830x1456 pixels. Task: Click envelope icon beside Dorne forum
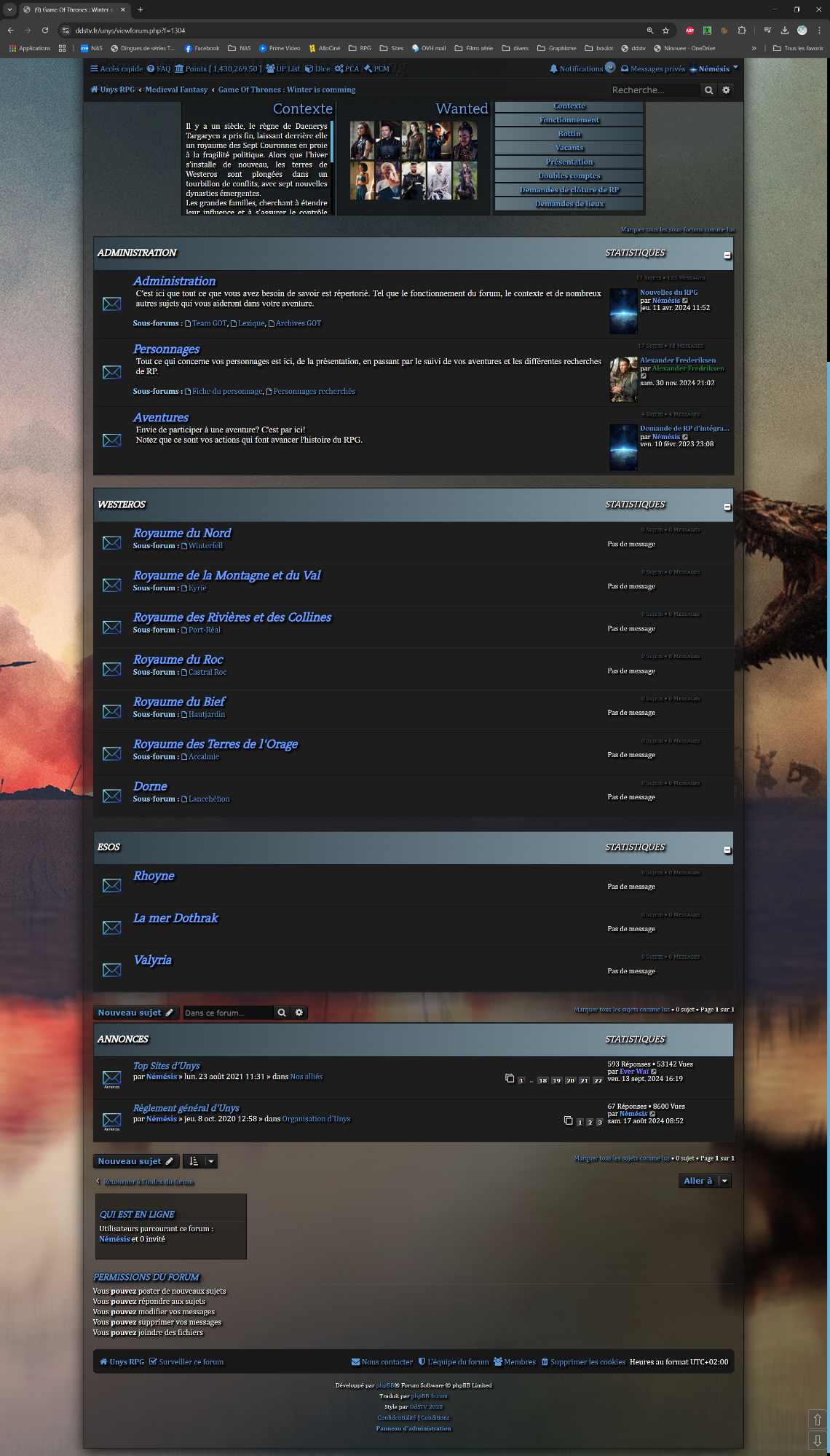[x=112, y=796]
